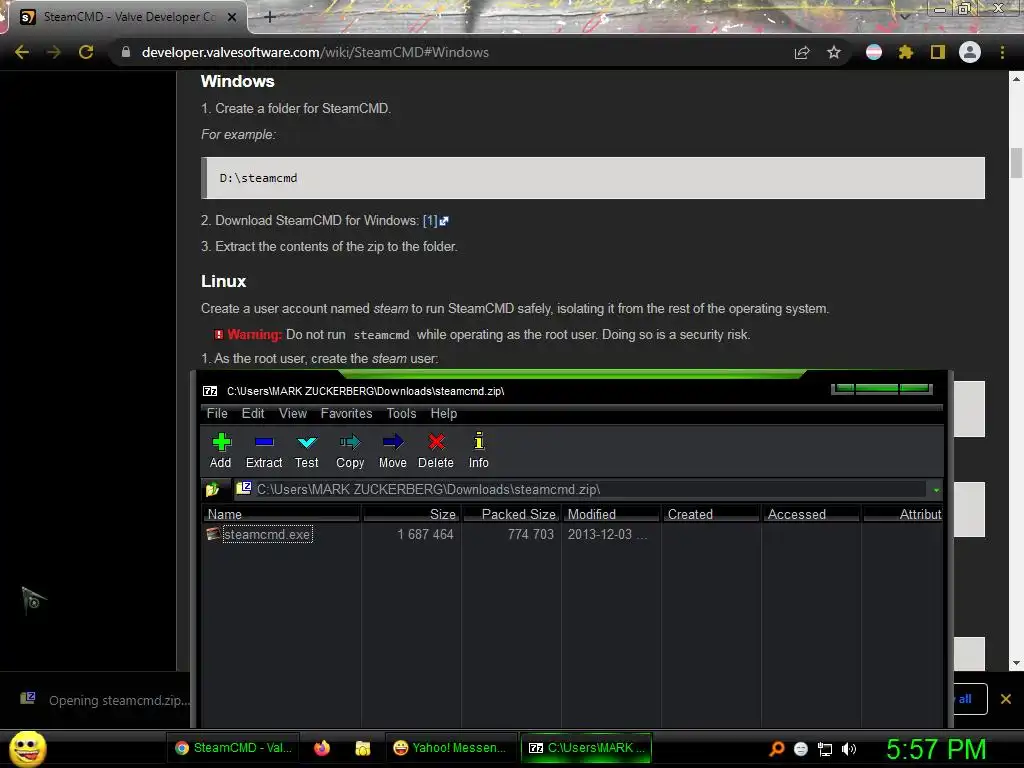Click the round smiley tray icon
The width and height of the screenshot is (1024, 768).
(x=801, y=749)
